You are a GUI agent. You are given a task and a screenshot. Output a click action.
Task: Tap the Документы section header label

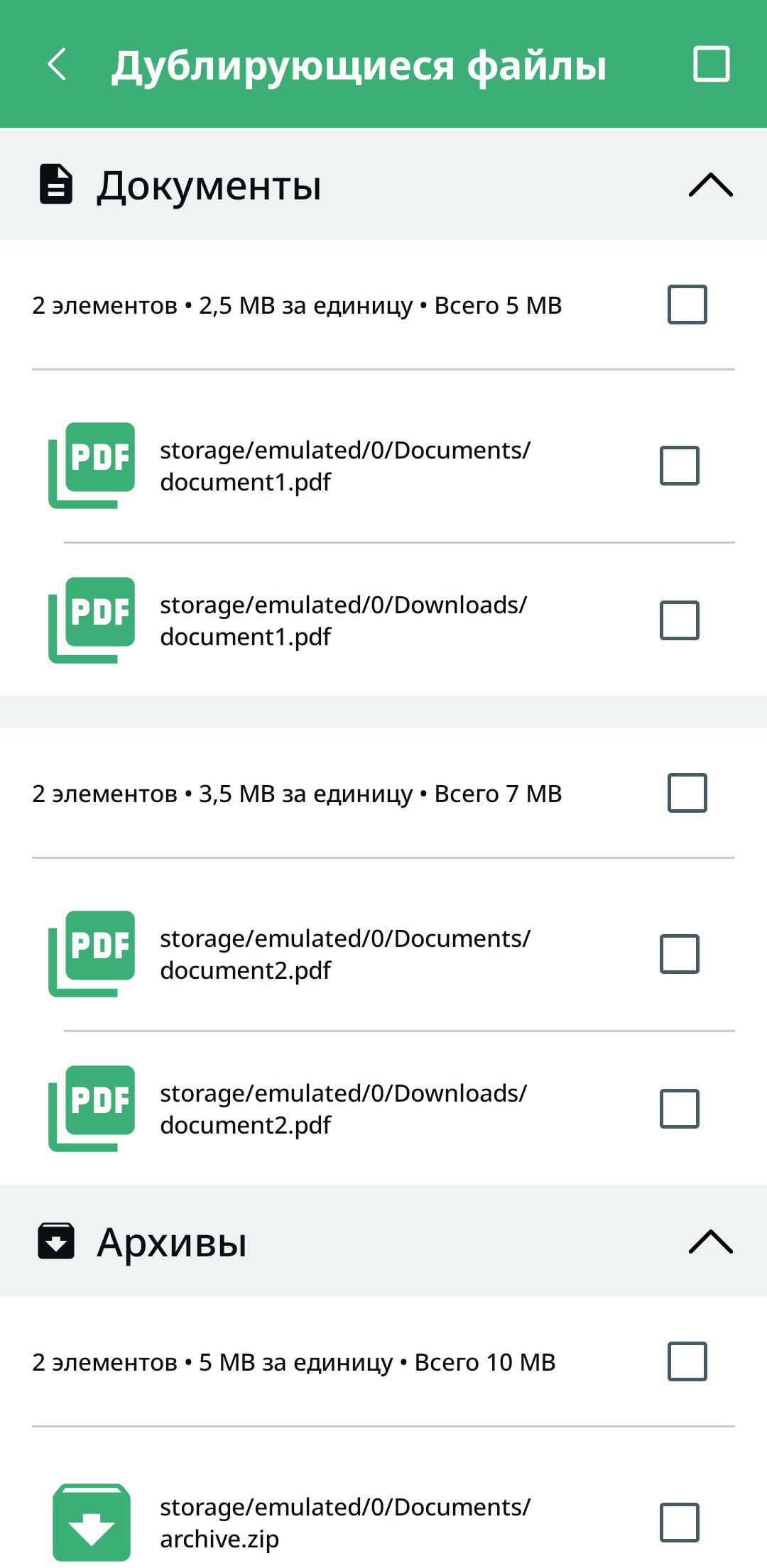(209, 186)
